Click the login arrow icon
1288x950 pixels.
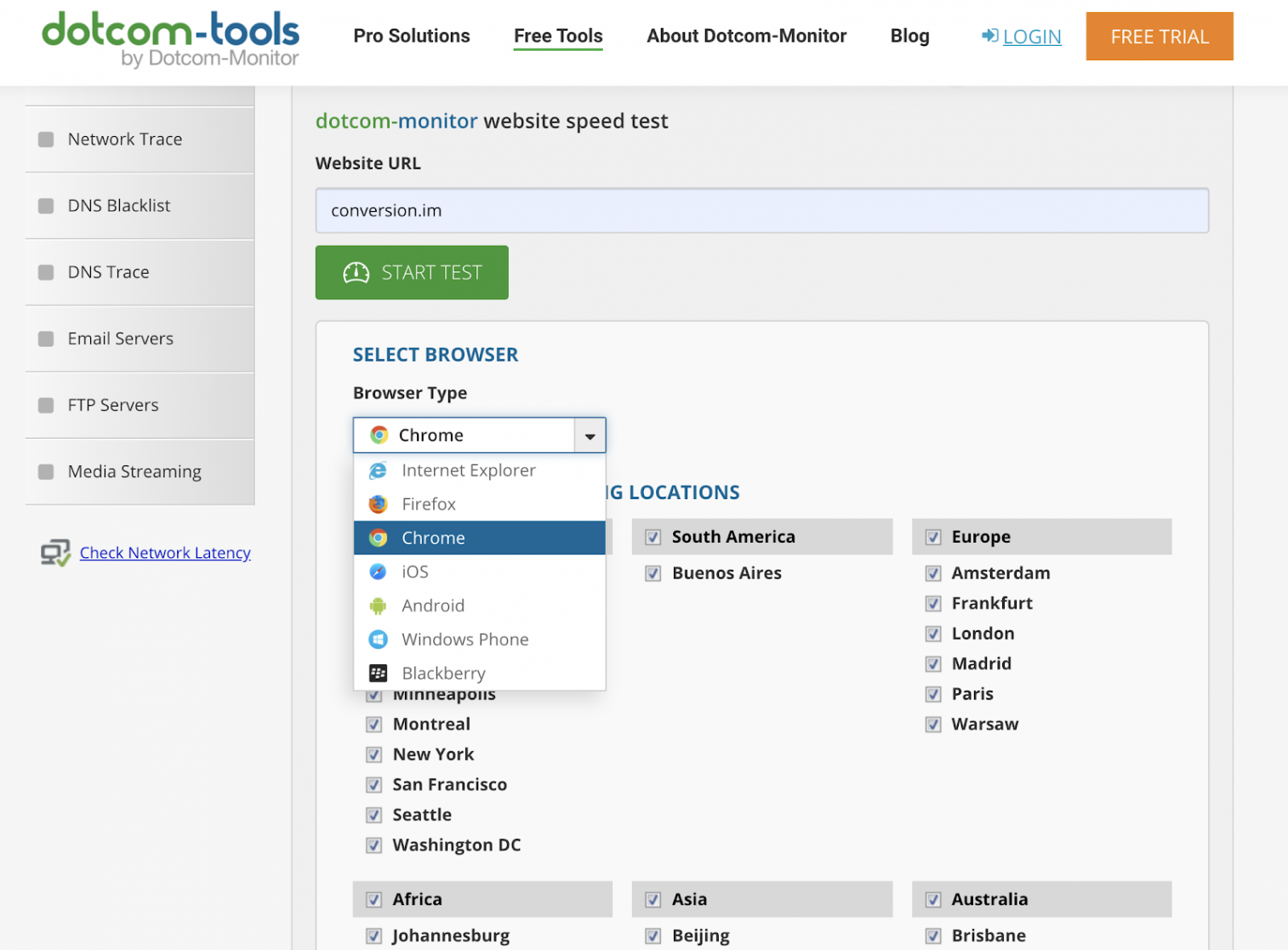click(x=989, y=36)
